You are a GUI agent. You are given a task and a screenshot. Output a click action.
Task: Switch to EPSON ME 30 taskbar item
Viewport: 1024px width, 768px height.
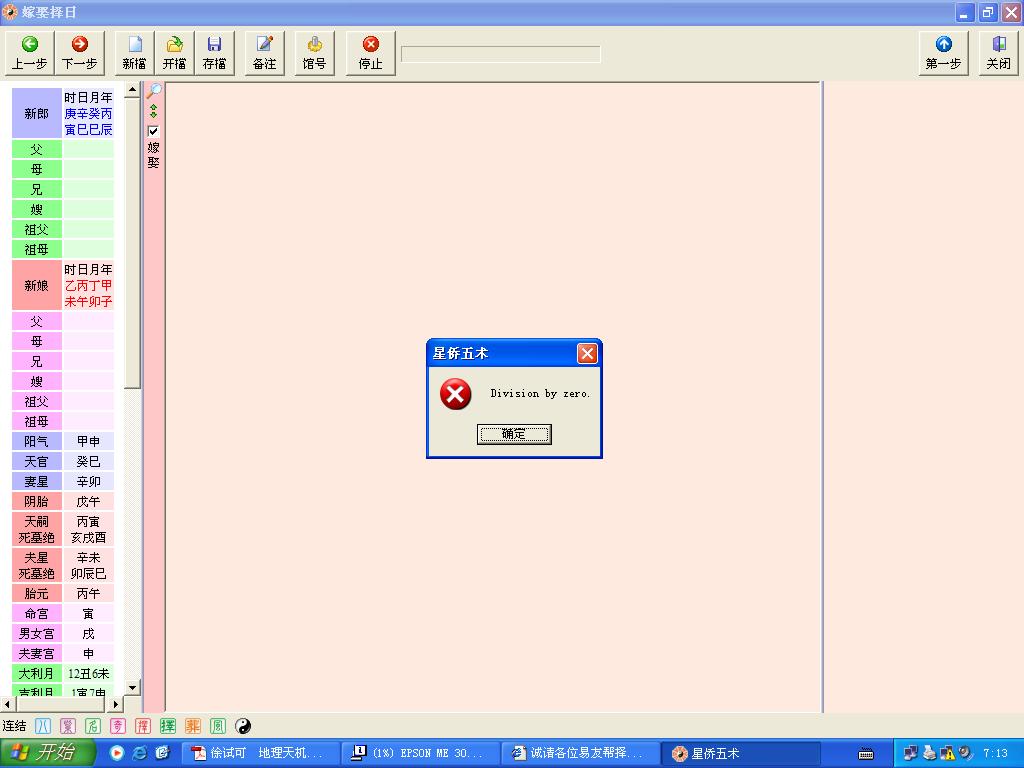coord(422,753)
